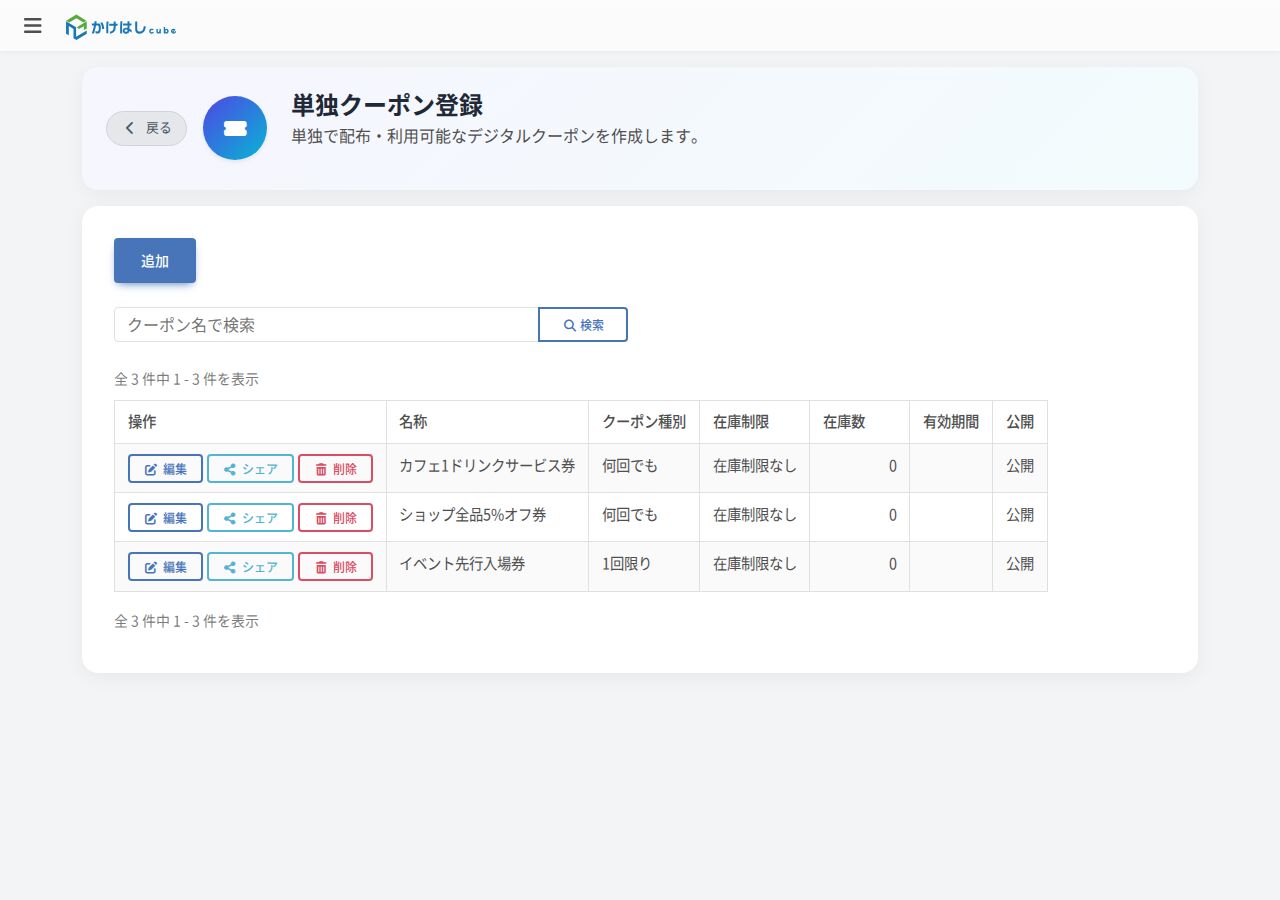Click the 単独クーポン登録 page title
1280x900 pixels.
click(x=388, y=105)
